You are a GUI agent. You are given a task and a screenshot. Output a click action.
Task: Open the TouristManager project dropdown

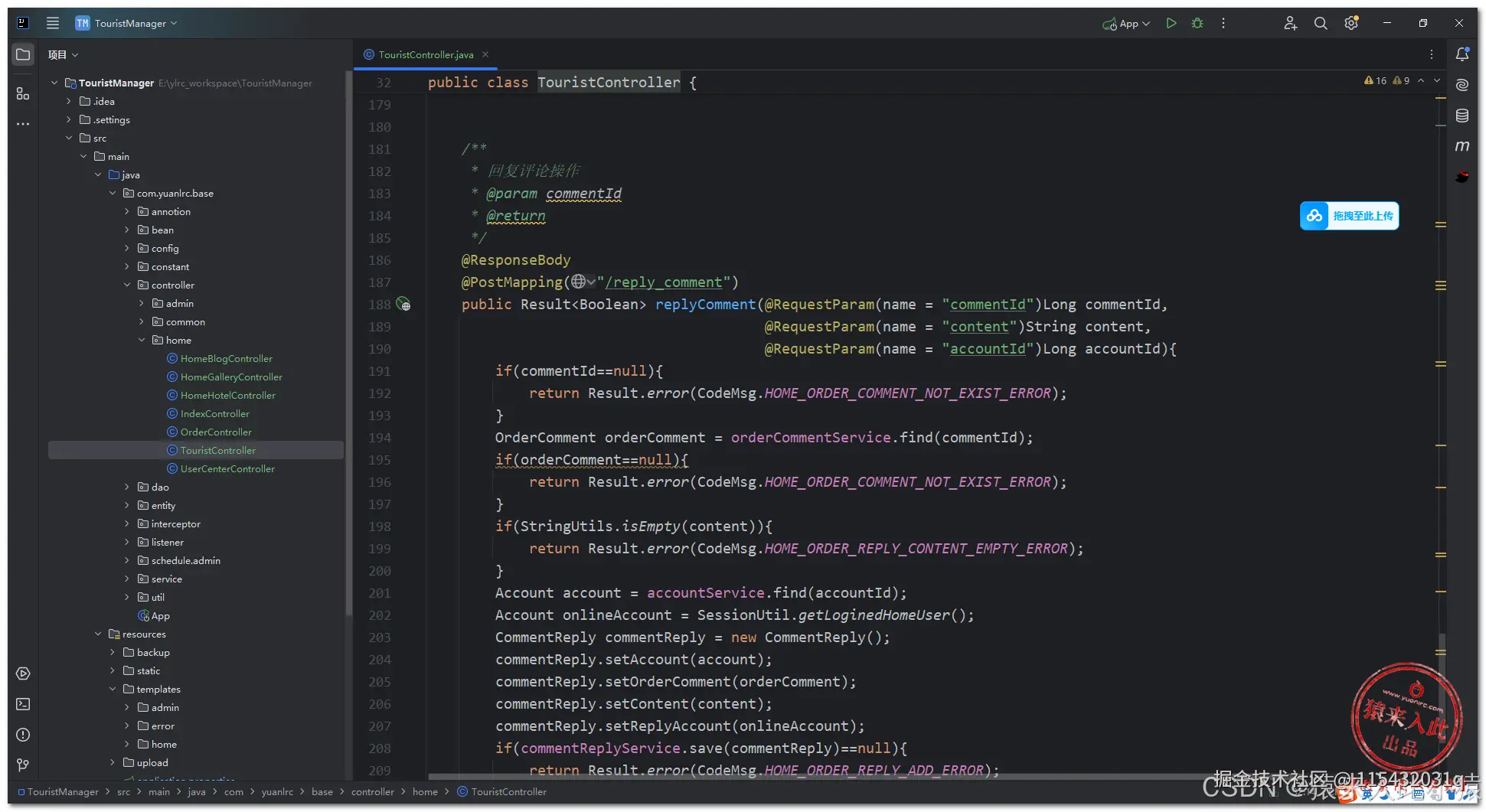[126, 23]
